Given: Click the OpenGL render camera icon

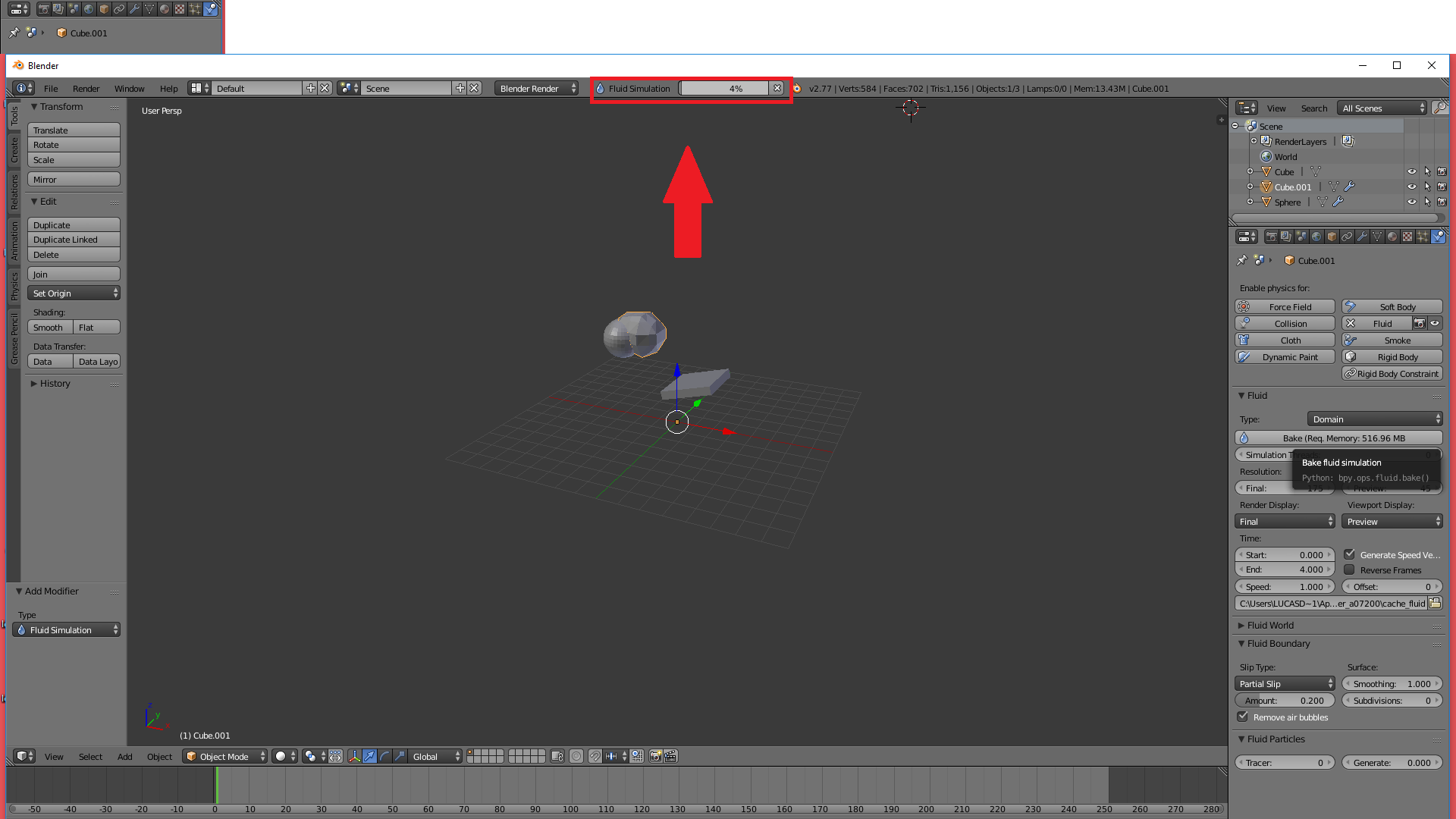Looking at the screenshot, I should 656,756.
